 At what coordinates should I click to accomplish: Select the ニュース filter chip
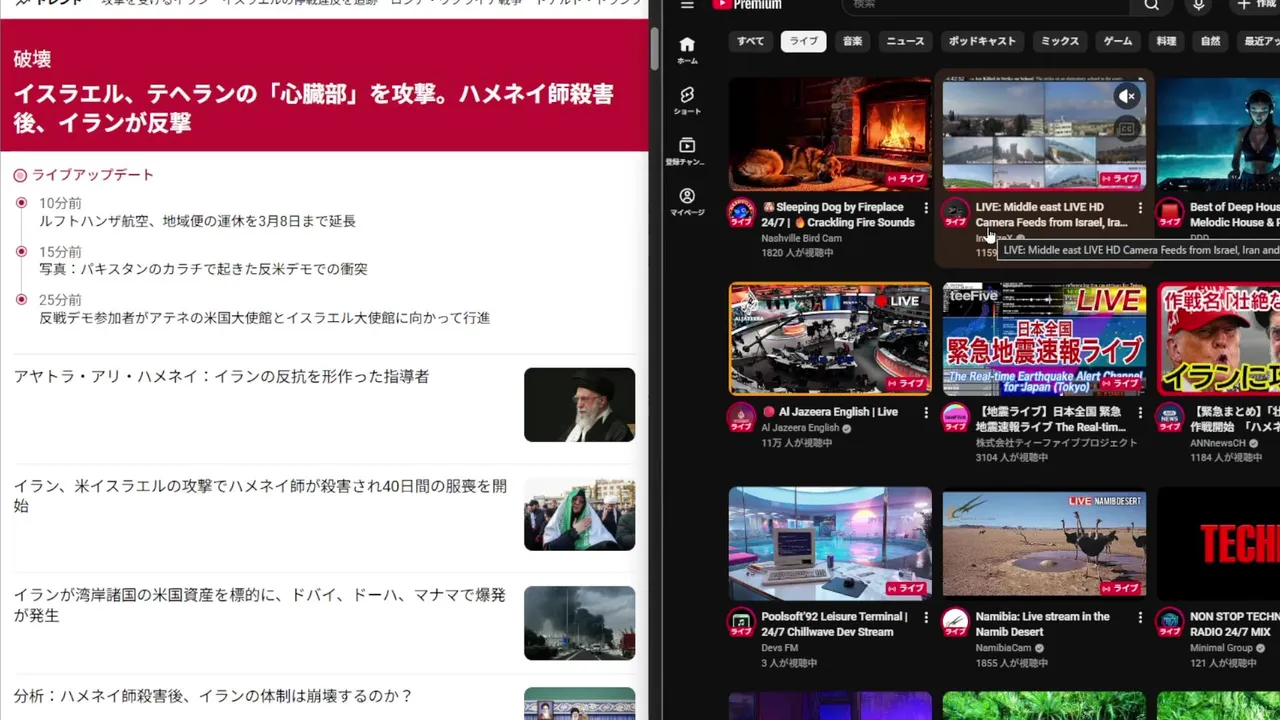pyautogui.click(x=906, y=41)
